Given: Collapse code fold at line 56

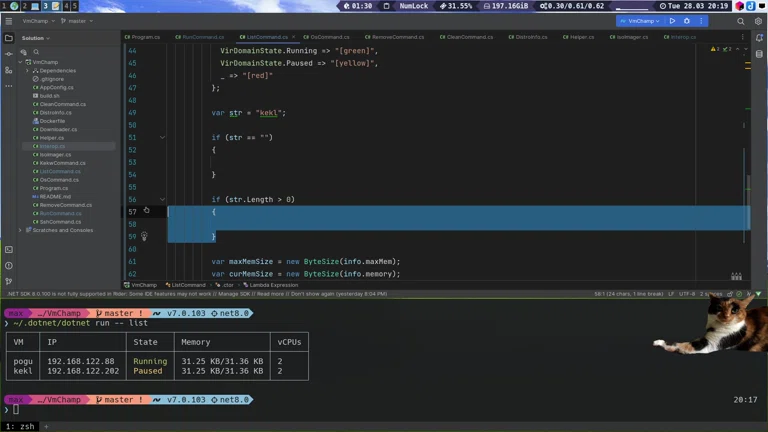Looking at the screenshot, I should (162, 199).
